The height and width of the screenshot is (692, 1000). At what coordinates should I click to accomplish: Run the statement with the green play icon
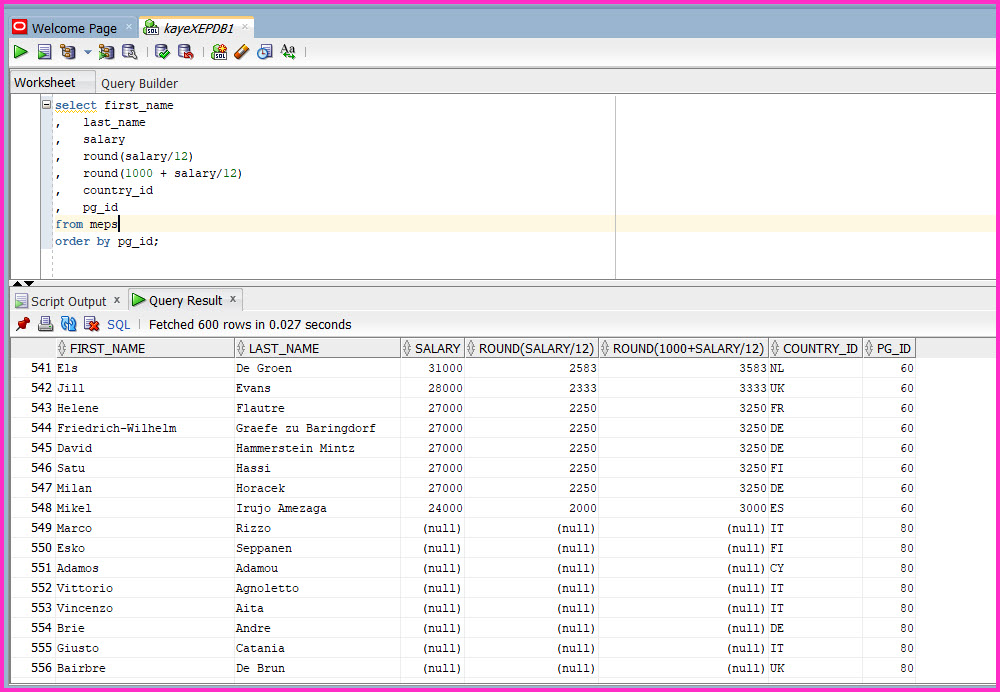(21, 52)
